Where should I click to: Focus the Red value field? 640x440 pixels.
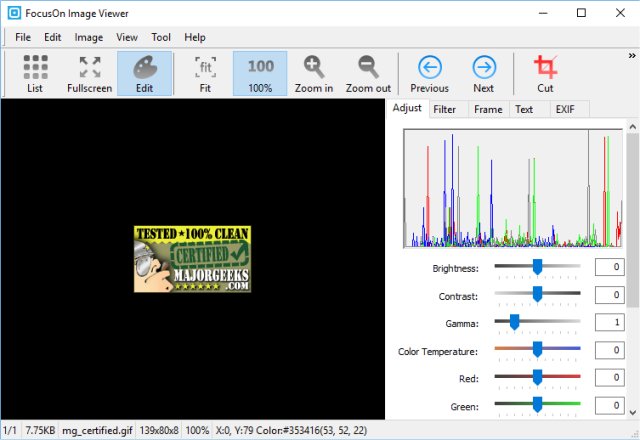tap(609, 378)
